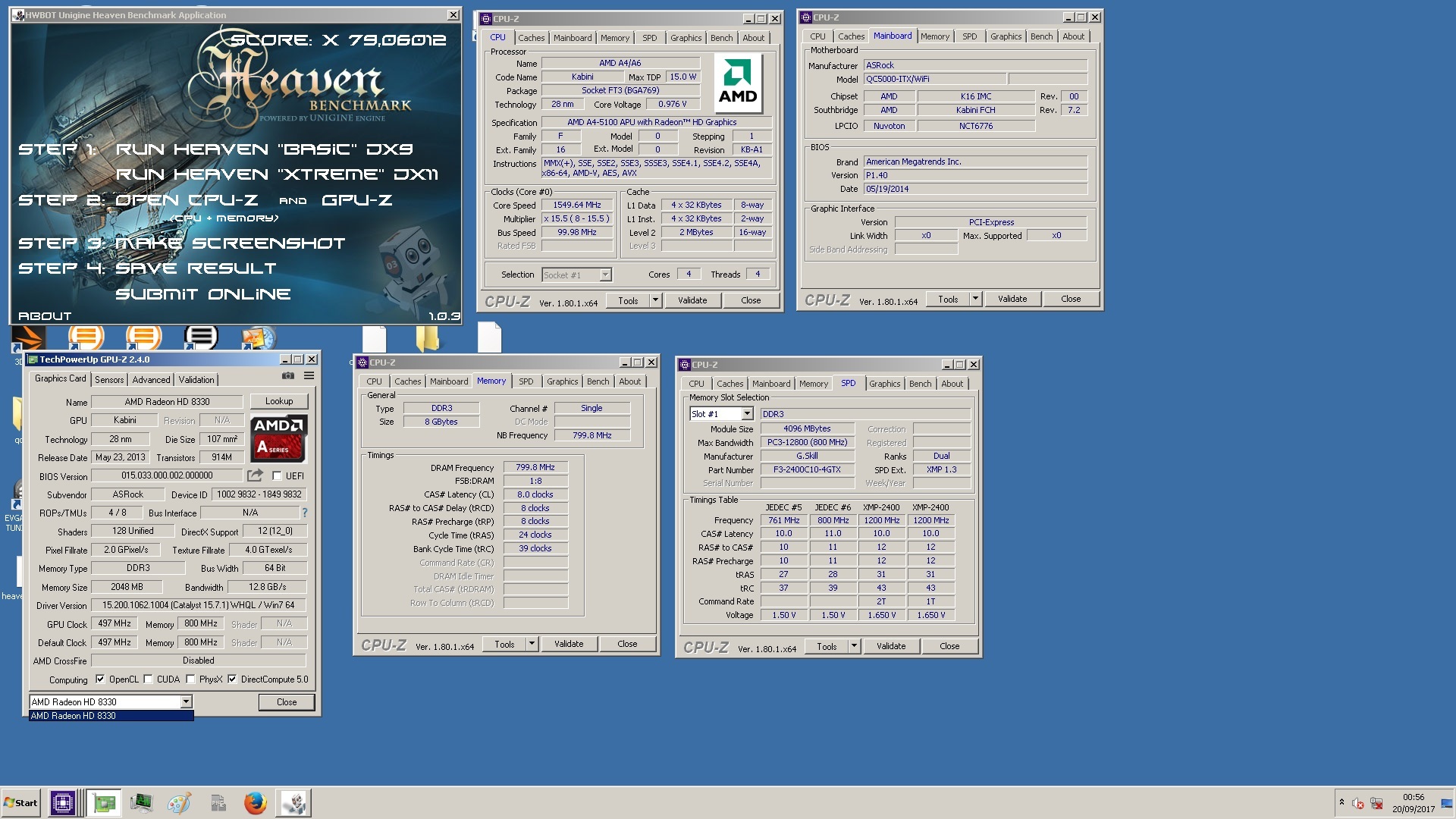1456x819 pixels.
Task: Open the 3DMark desktop shortcut
Action: [27, 340]
